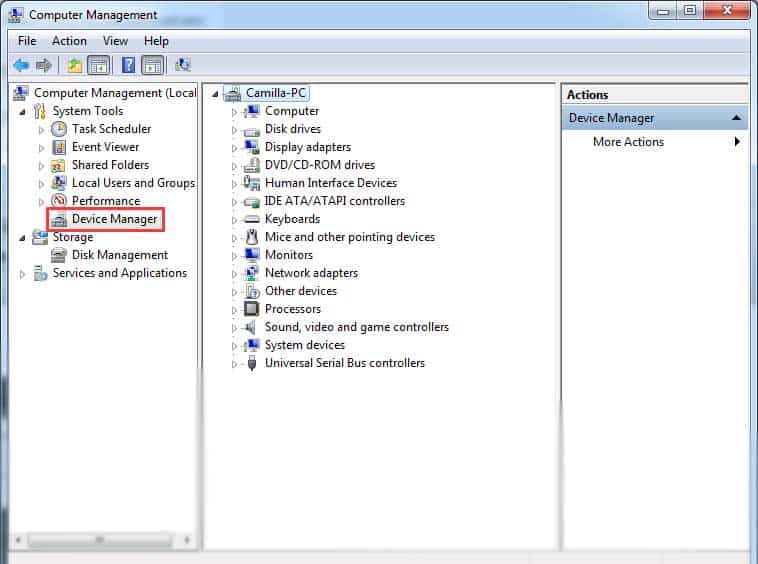
Task: Select the Storage label in the tree
Action: pyautogui.click(x=73, y=237)
